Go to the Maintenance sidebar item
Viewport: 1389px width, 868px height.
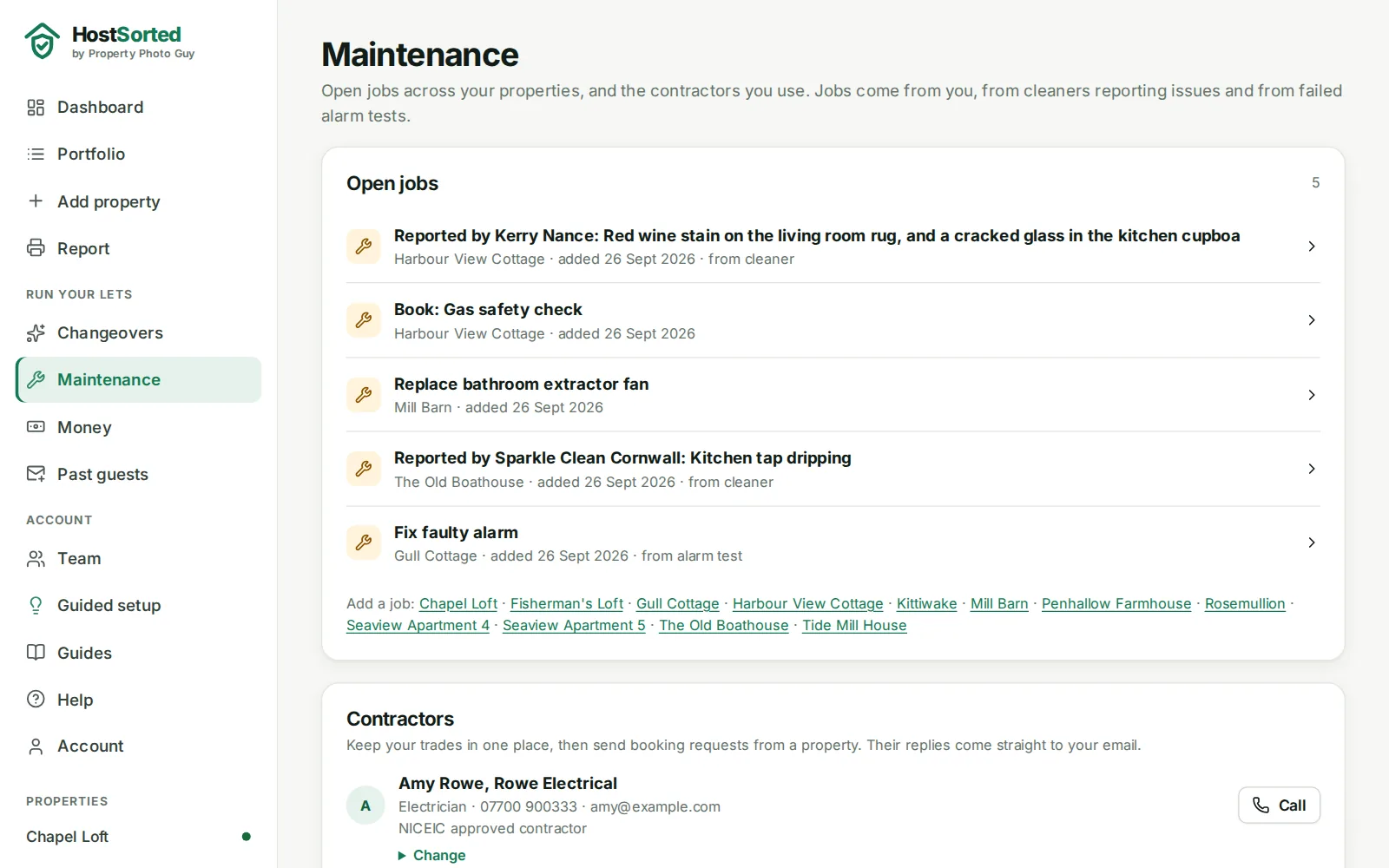[x=139, y=380]
